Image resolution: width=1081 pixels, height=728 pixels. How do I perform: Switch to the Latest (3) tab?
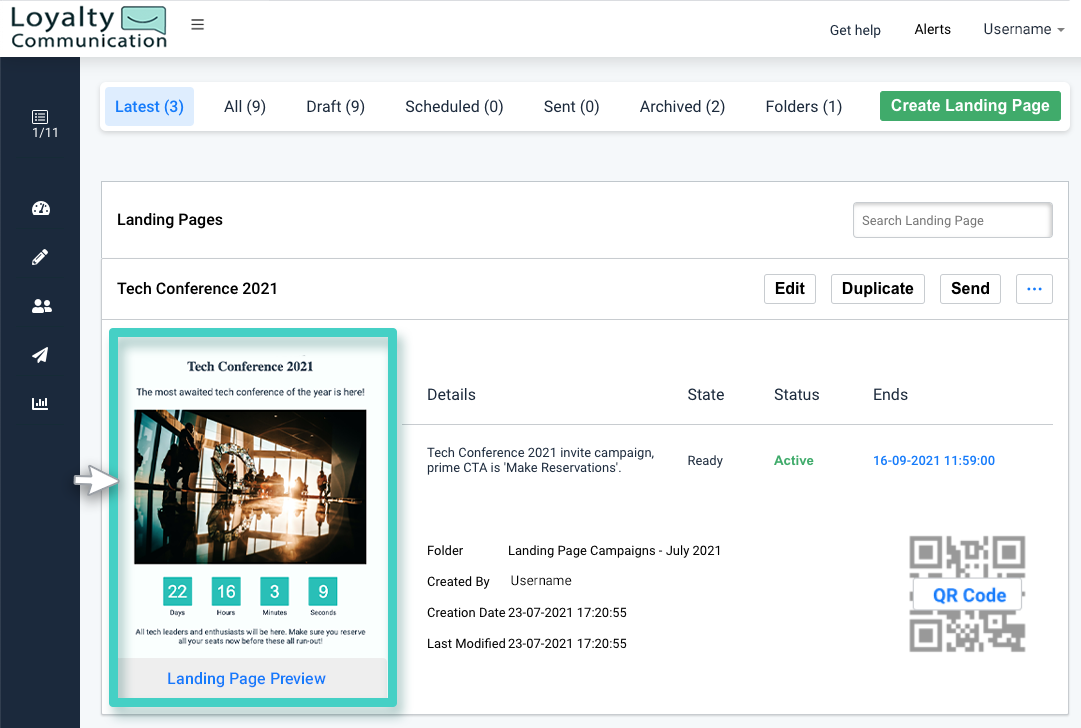149,106
